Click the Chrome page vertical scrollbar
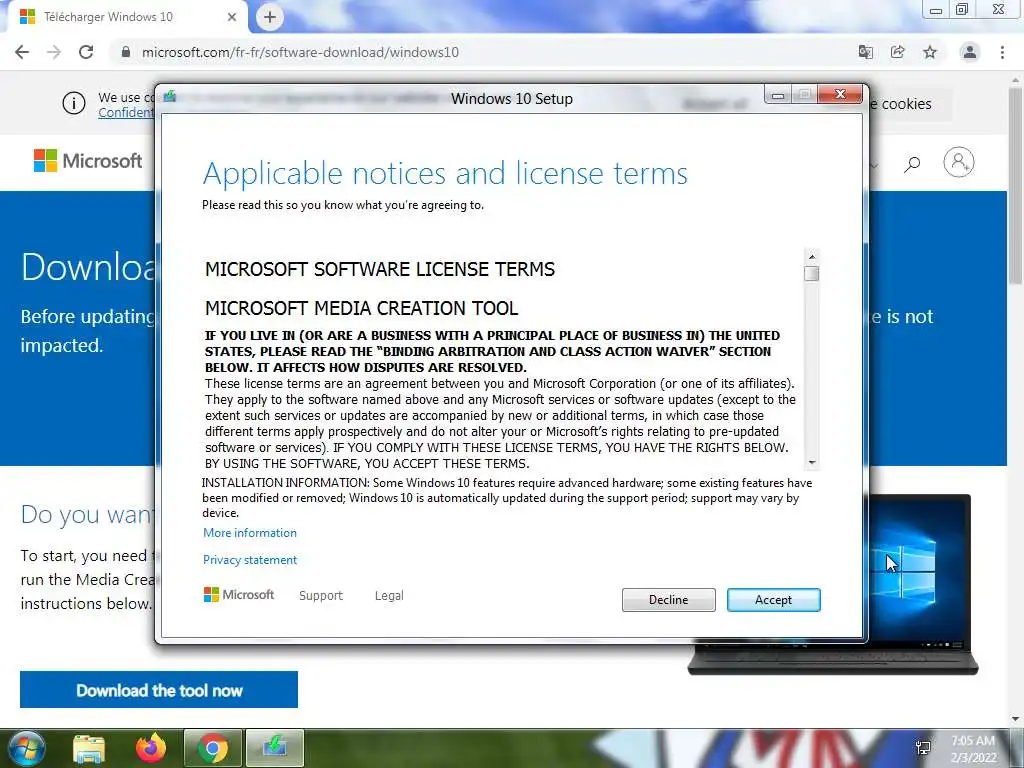This screenshot has height=768, width=1024. [1015, 186]
